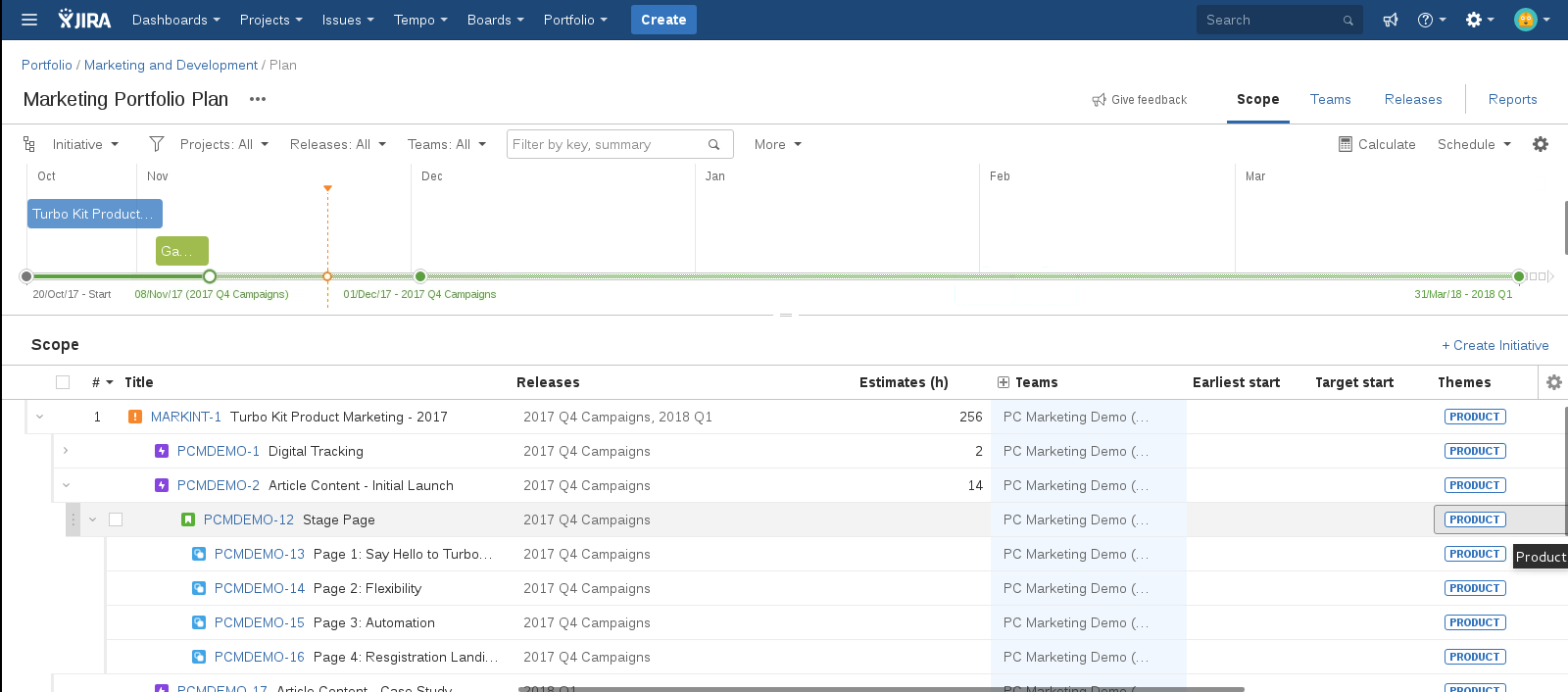Image resolution: width=1568 pixels, height=692 pixels.
Task: Open the Issues menu
Action: (x=348, y=20)
